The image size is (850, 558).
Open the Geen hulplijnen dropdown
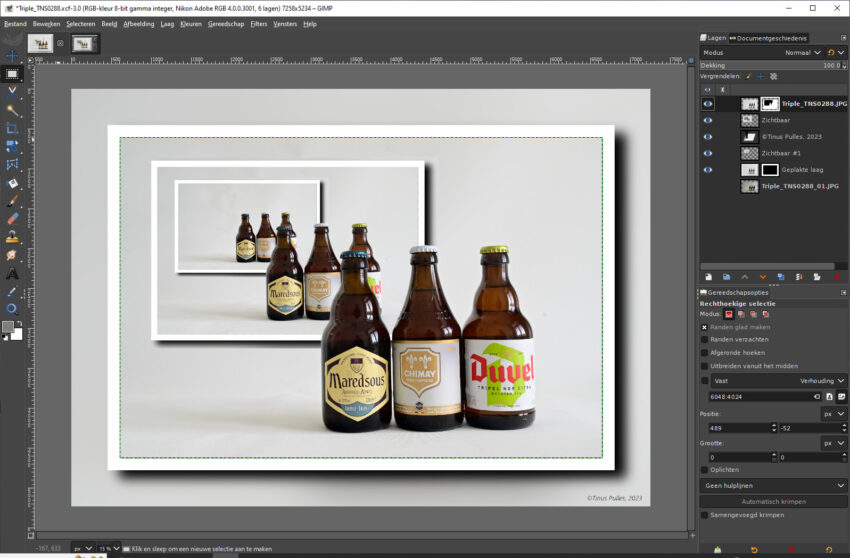pos(774,485)
